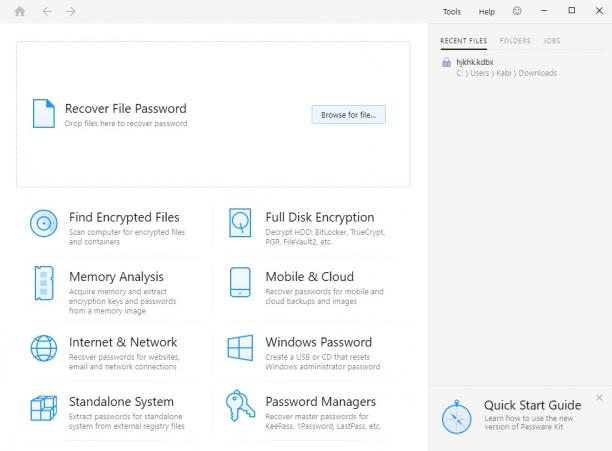Open the smiley feedback icon
The width and height of the screenshot is (612, 451).
click(x=517, y=11)
